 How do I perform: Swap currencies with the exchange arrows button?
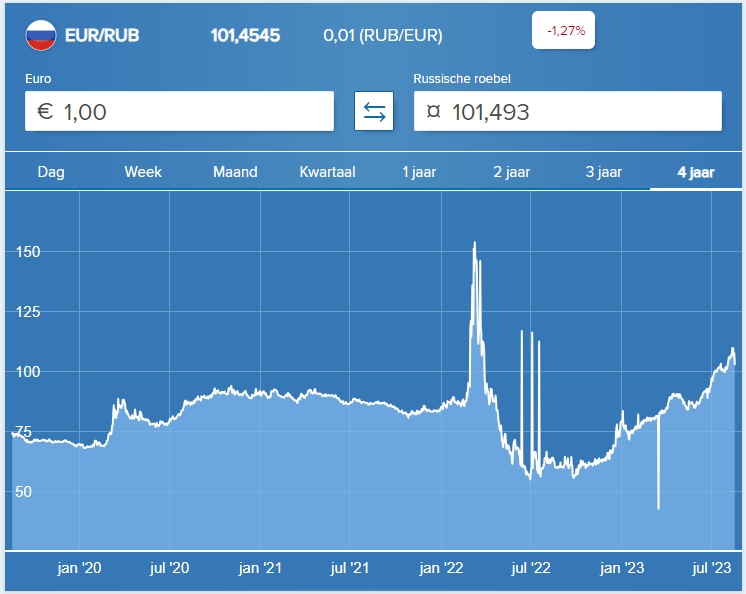pyautogui.click(x=374, y=111)
